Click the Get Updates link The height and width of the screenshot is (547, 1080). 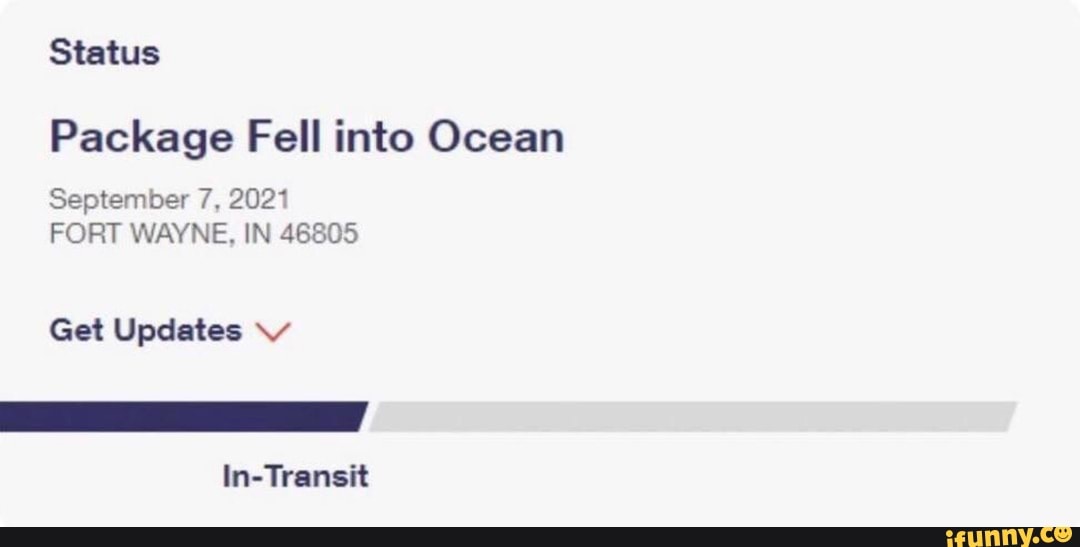(145, 330)
